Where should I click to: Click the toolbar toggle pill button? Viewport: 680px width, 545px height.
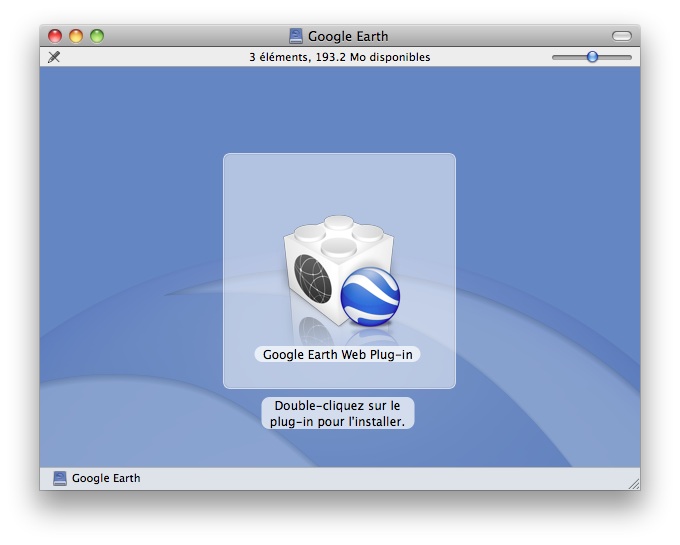click(621, 36)
